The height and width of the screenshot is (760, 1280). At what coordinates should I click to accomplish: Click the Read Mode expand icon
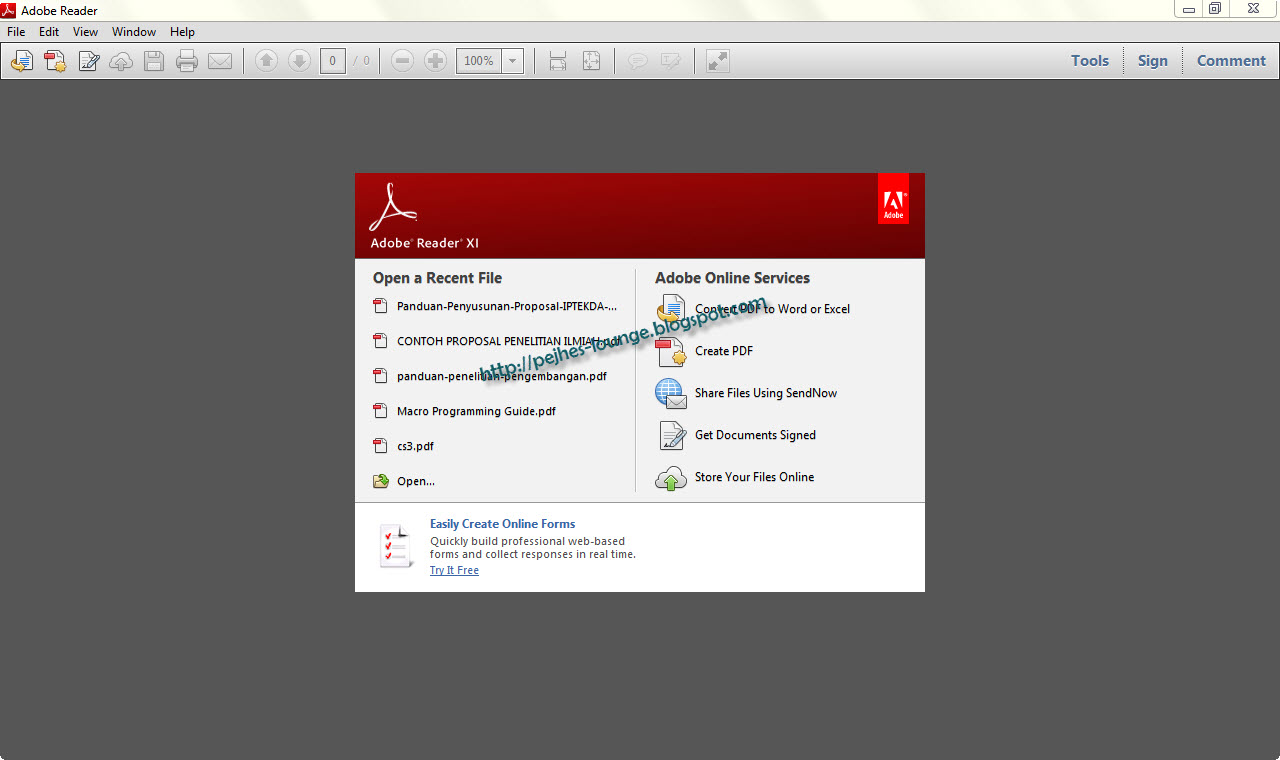(x=717, y=61)
